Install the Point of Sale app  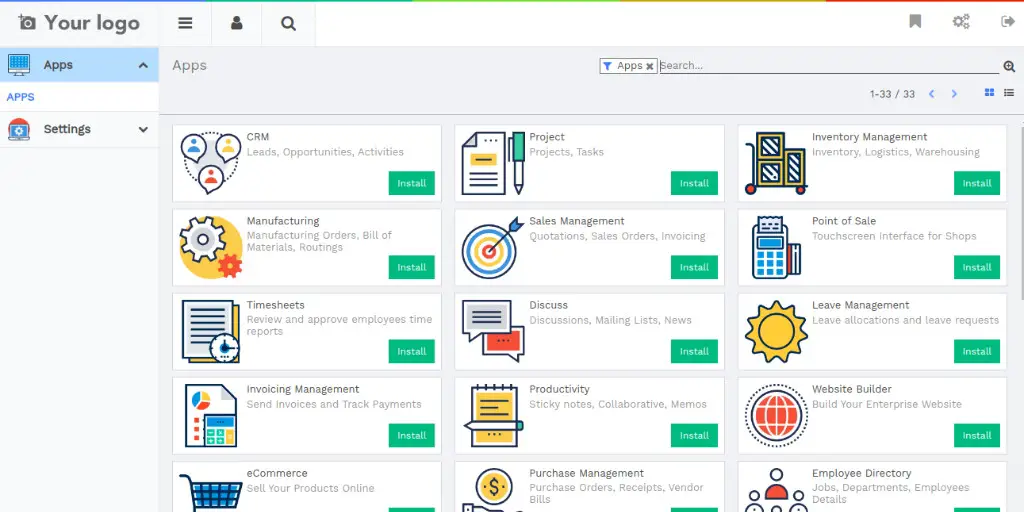tap(977, 267)
